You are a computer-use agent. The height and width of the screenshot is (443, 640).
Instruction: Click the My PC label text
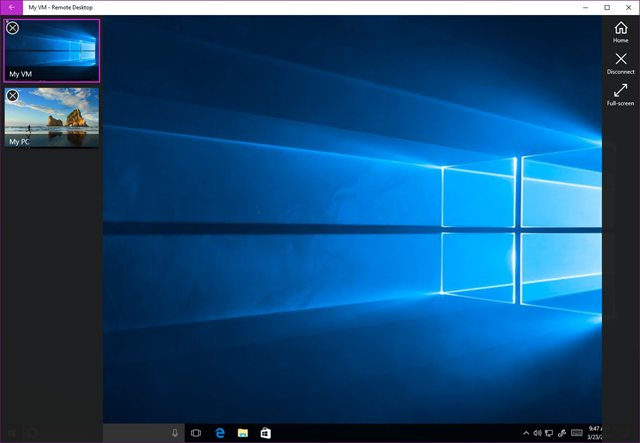click(19, 142)
